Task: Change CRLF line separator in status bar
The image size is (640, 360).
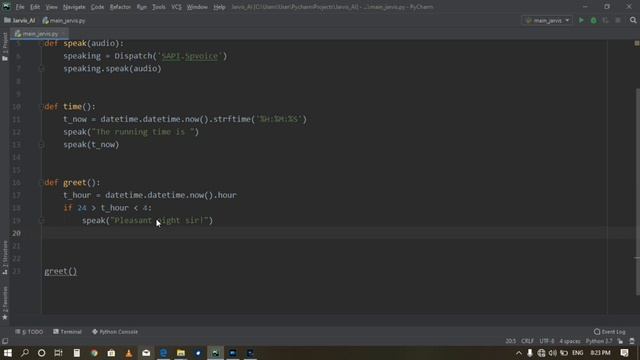Action: click(x=527, y=341)
